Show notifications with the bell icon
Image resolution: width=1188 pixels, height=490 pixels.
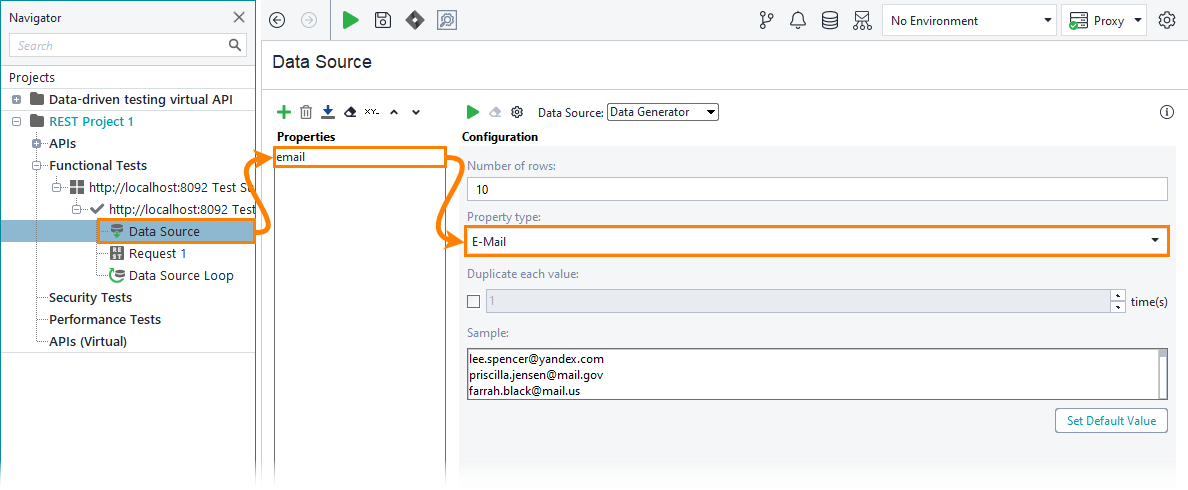pos(798,20)
